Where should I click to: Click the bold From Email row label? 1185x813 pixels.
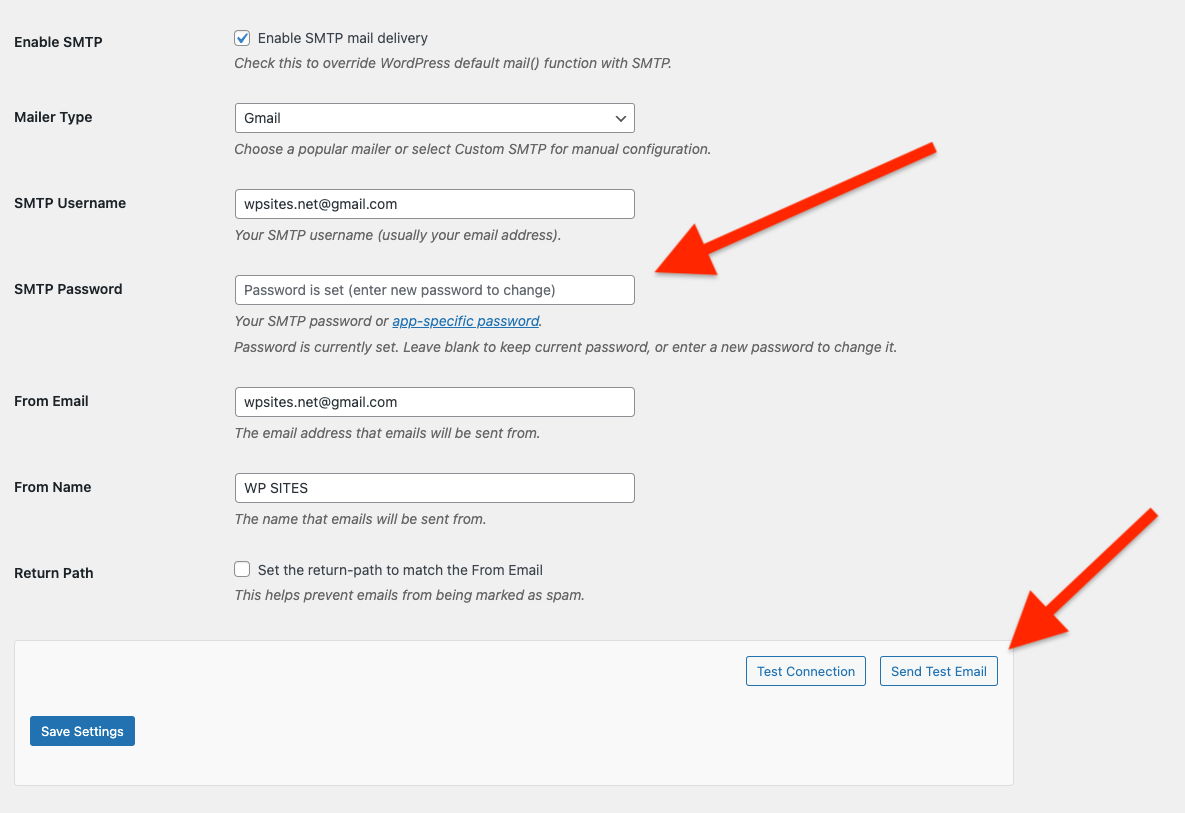point(51,401)
